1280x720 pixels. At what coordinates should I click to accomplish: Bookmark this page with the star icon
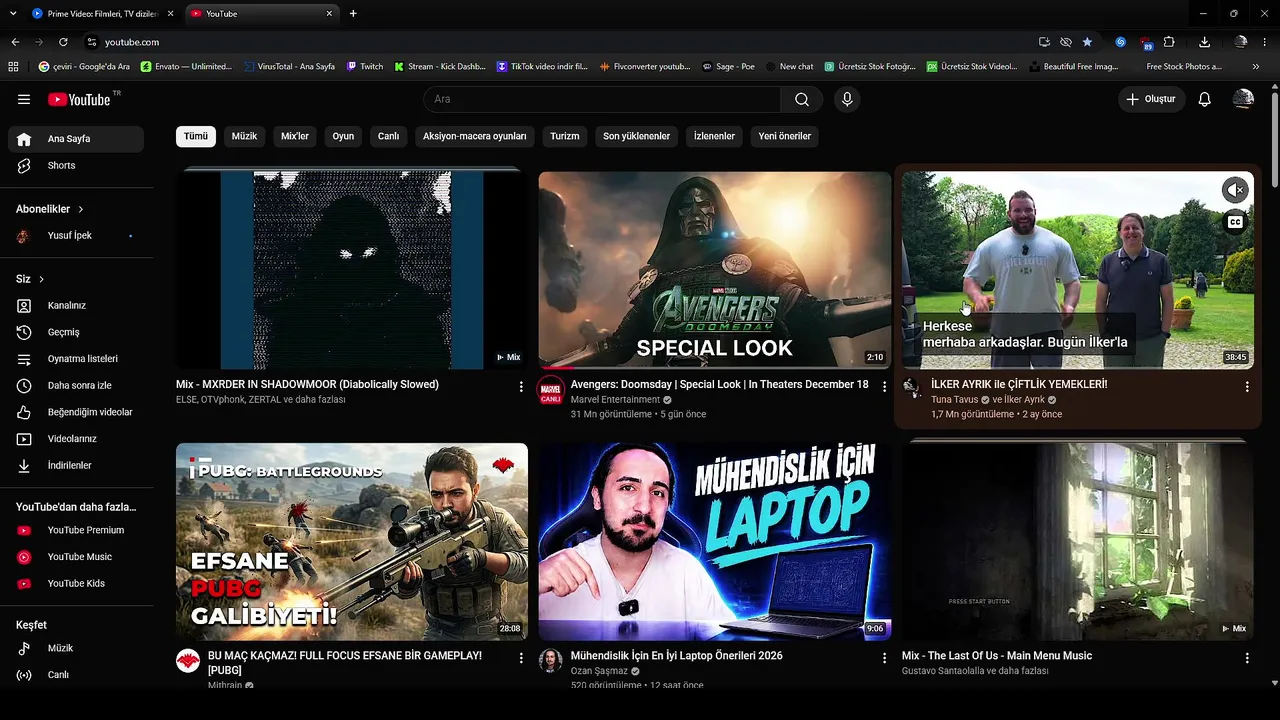(1087, 42)
